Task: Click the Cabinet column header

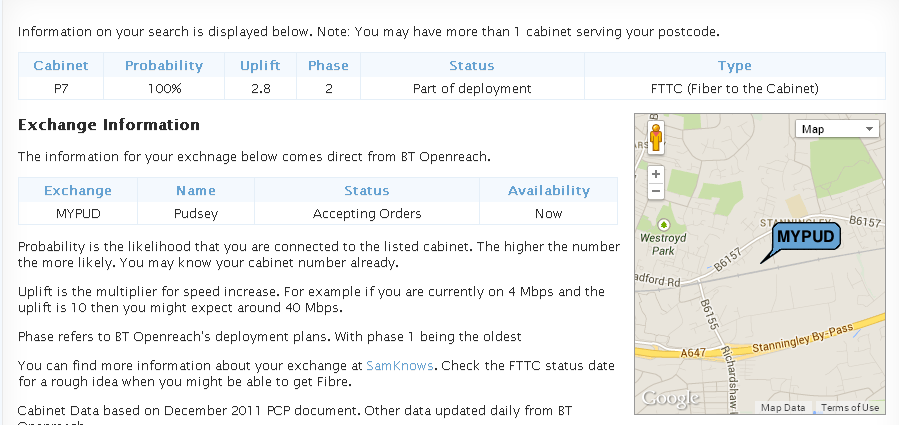Action: pos(61,65)
